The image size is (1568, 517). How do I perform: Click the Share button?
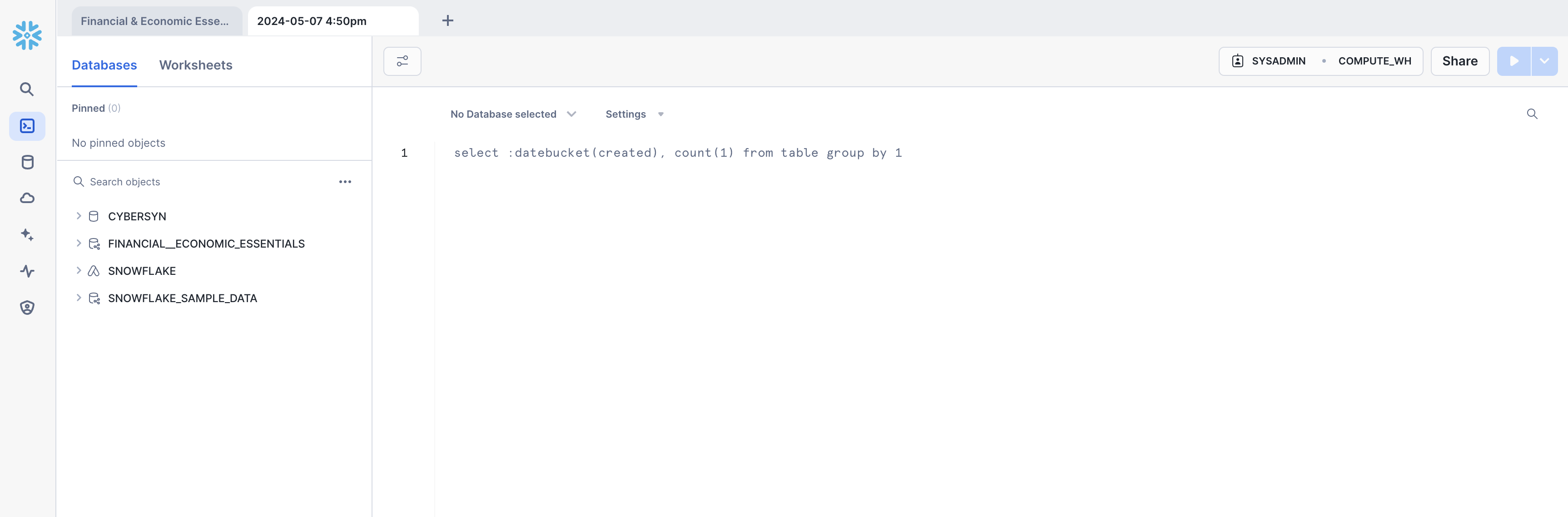click(x=1459, y=61)
